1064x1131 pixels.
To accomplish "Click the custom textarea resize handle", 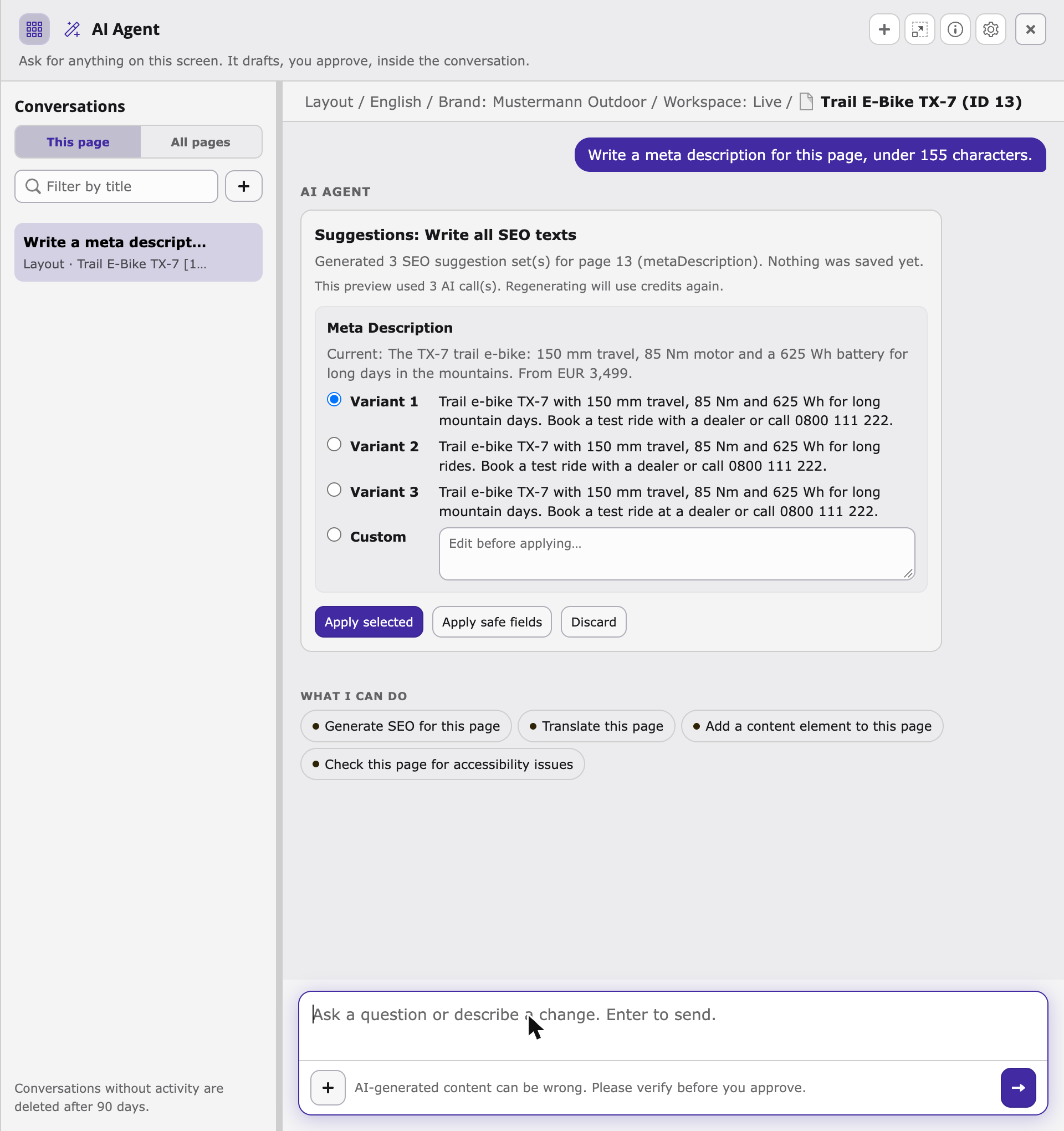I will point(908,573).
